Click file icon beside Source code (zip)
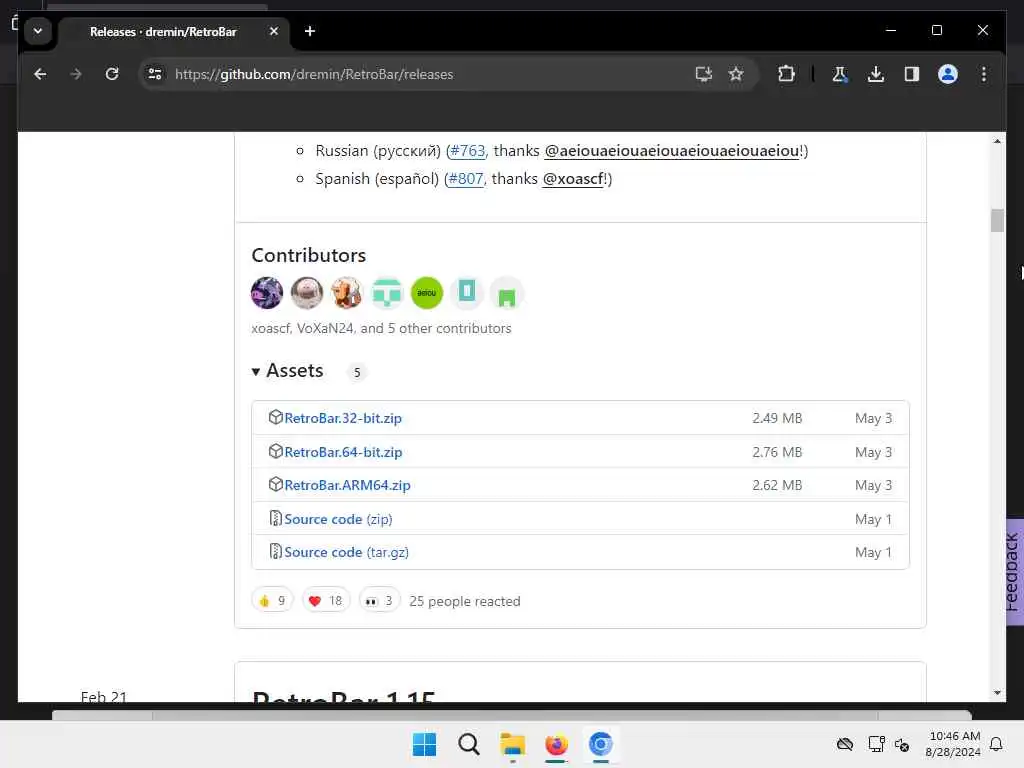This screenshot has width=1024, height=768. pyautogui.click(x=276, y=519)
